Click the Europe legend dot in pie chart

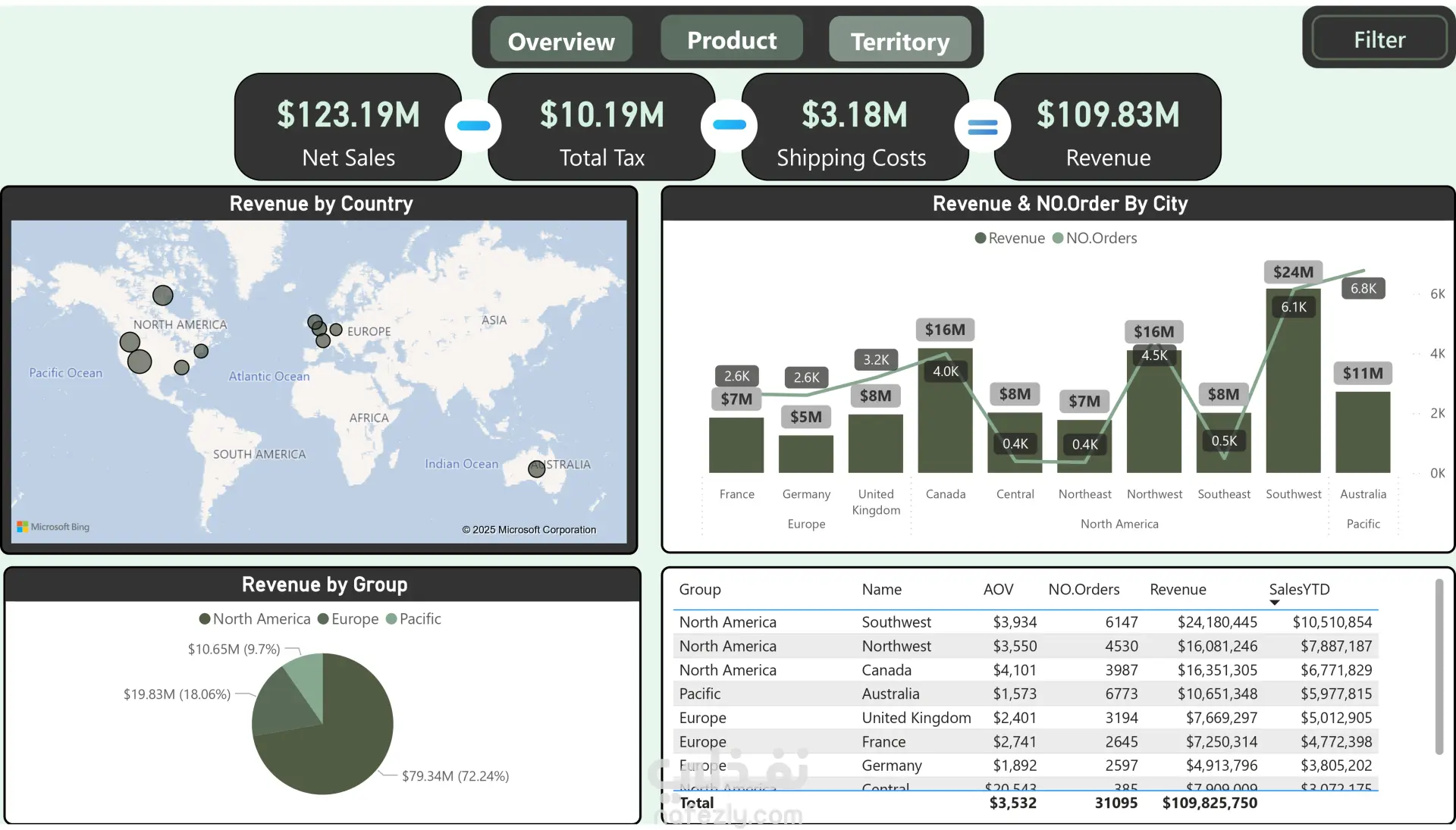point(323,619)
